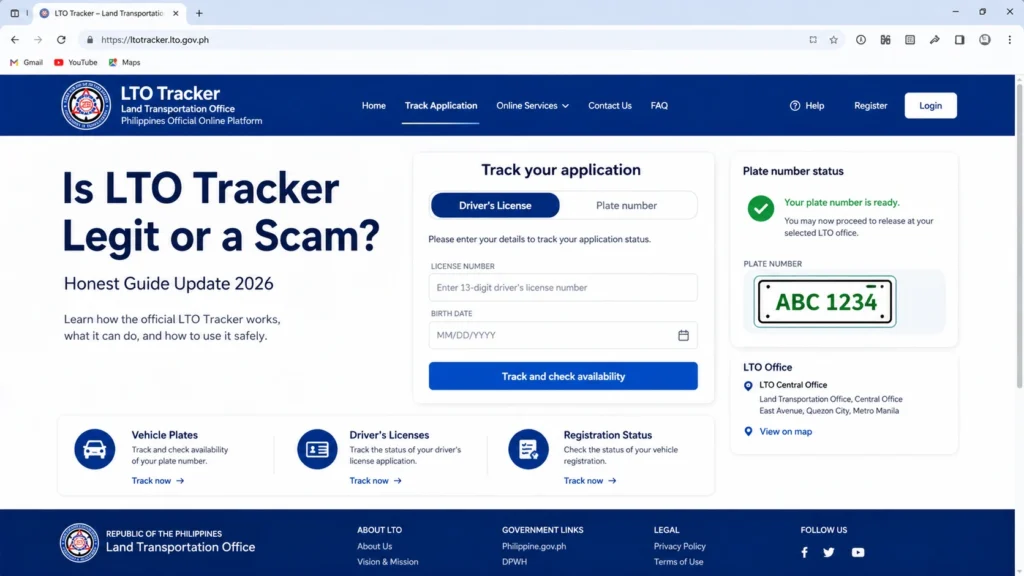Open DPWH footer link

pyautogui.click(x=514, y=562)
